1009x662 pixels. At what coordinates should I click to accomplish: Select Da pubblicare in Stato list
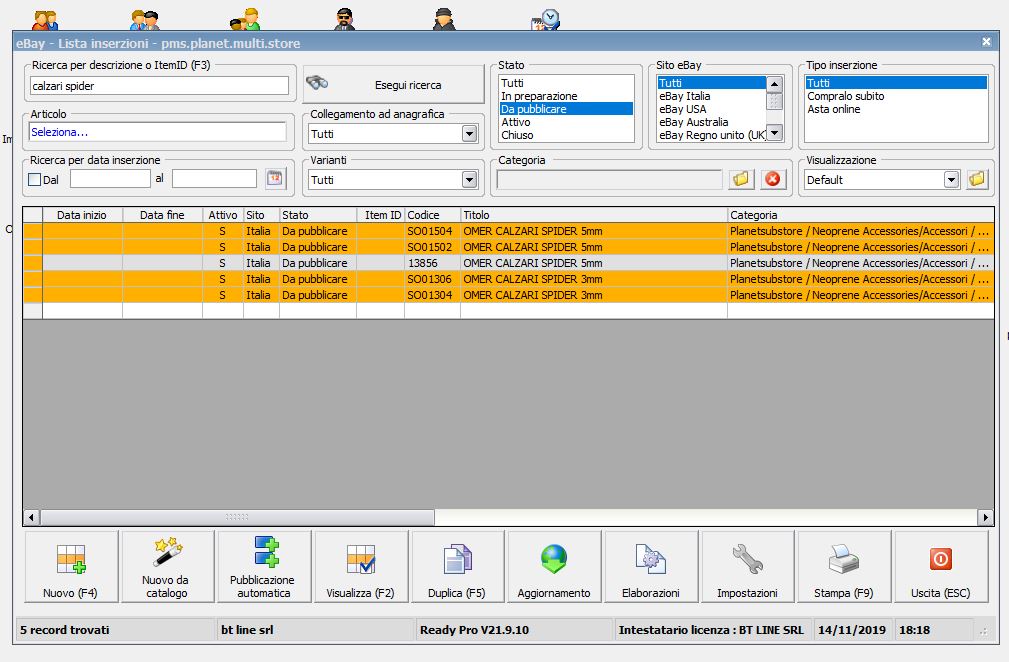click(566, 109)
